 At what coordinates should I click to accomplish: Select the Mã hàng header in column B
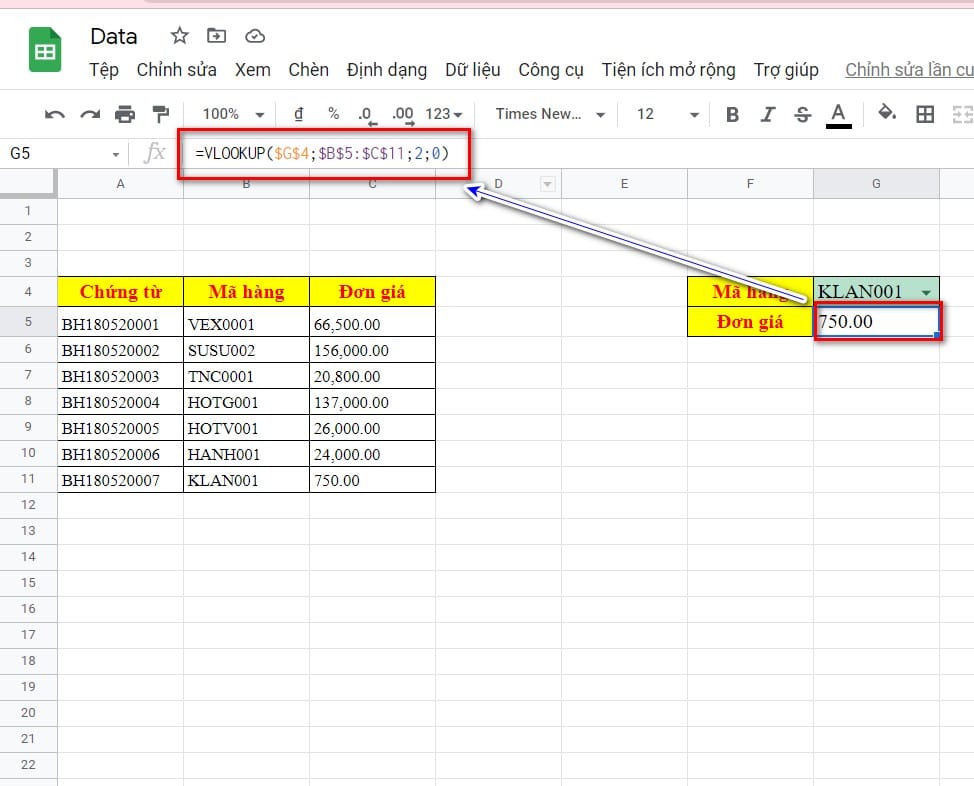coord(246,291)
